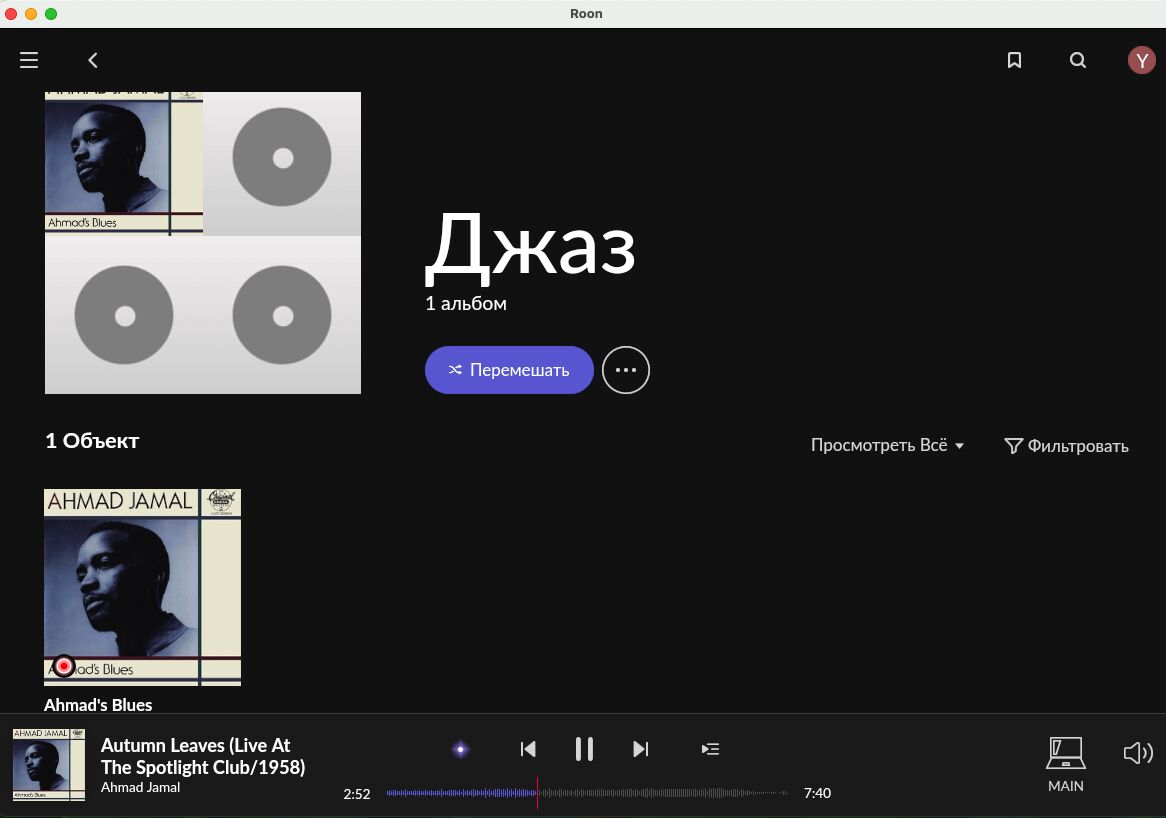Pause playback
The width and height of the screenshot is (1166, 818).
tap(584, 749)
